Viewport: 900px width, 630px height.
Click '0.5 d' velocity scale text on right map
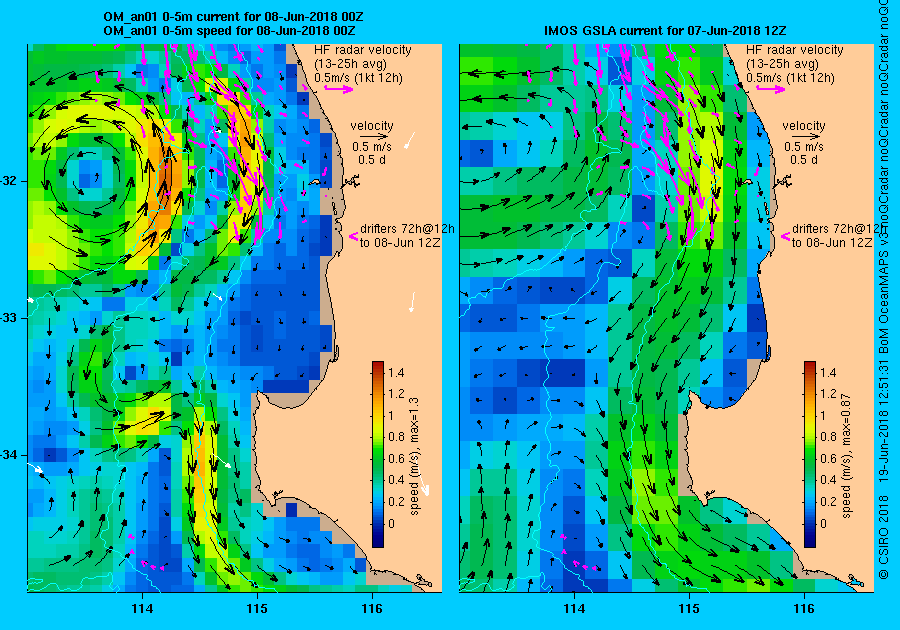pyautogui.click(x=804, y=160)
